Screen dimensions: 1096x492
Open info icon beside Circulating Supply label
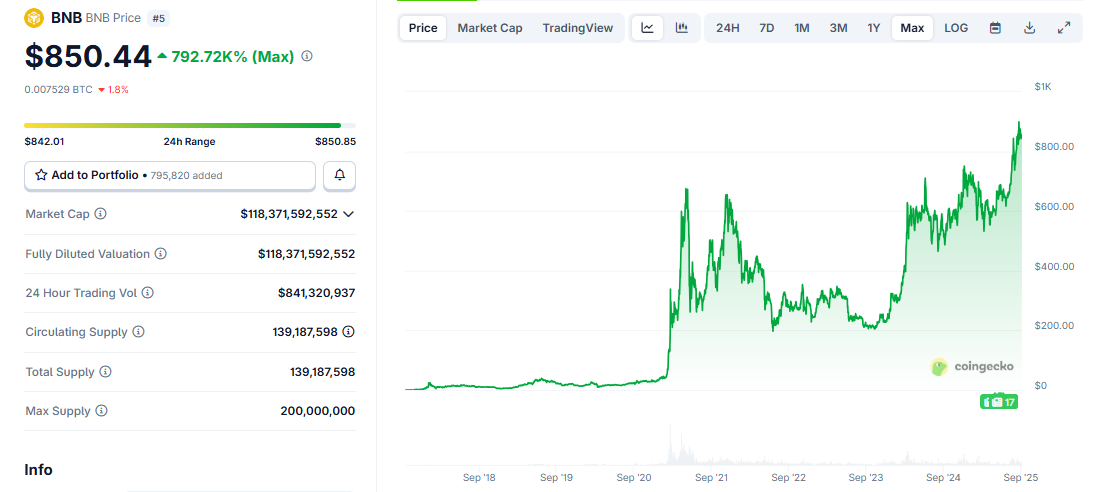[x=138, y=332]
